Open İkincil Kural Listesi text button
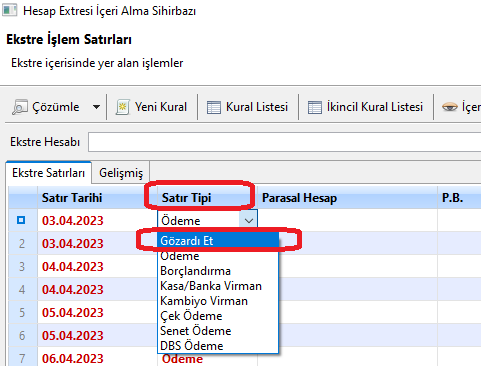Image resolution: width=481 pixels, height=366 pixels. click(x=375, y=107)
